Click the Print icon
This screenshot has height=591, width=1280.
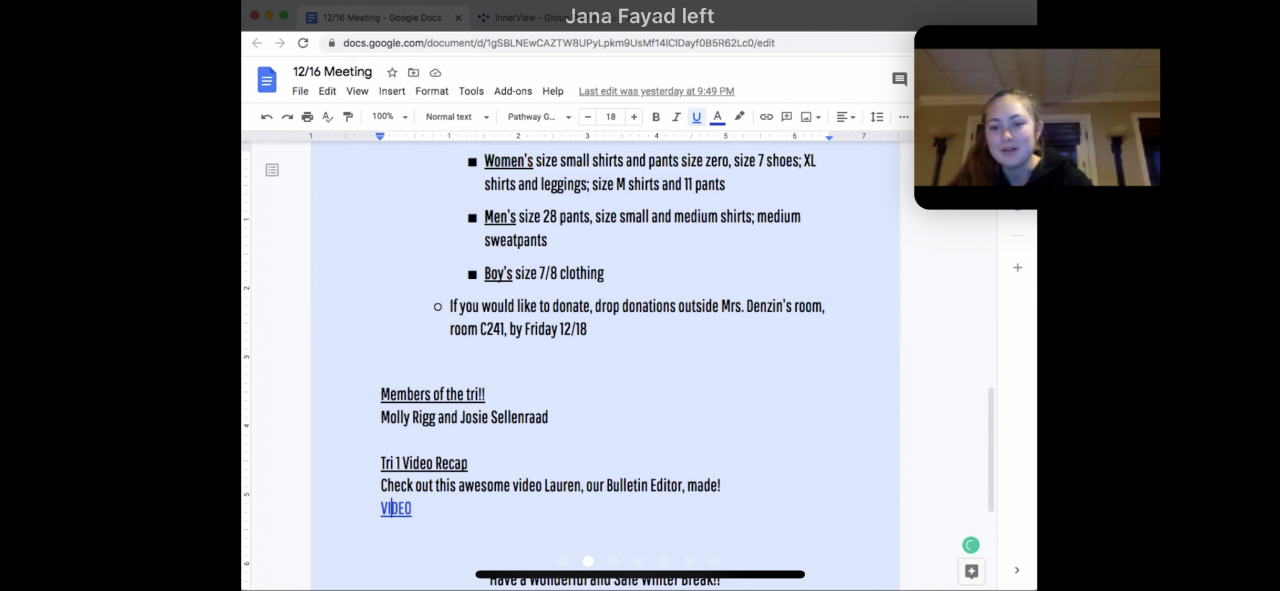[307, 117]
